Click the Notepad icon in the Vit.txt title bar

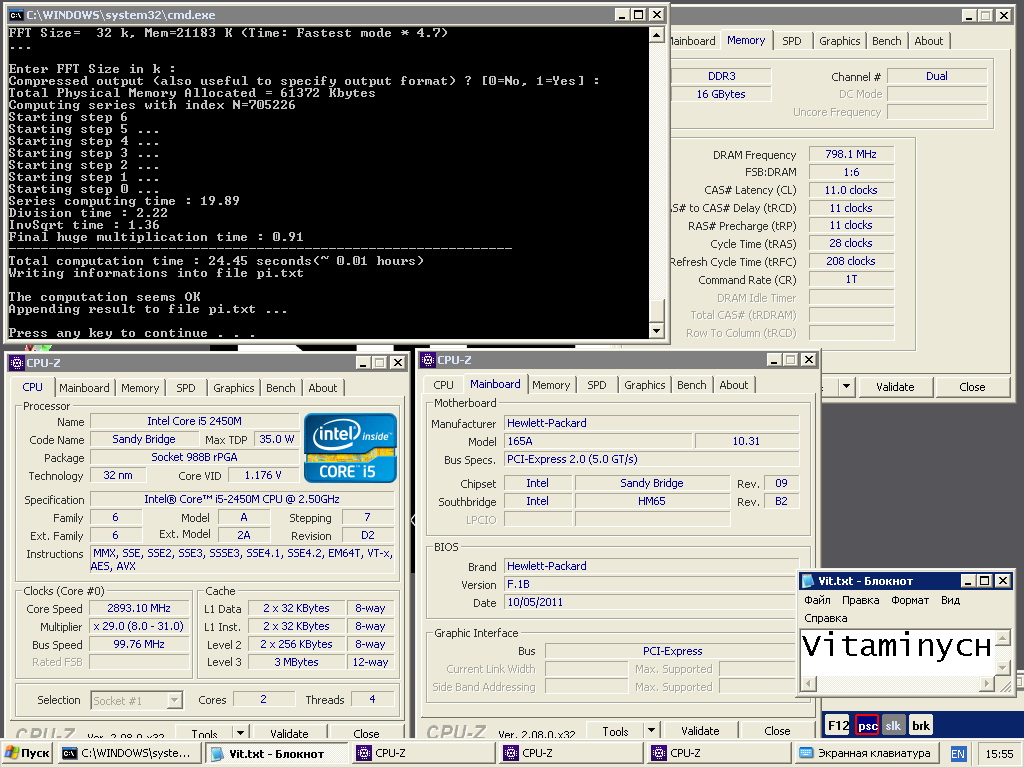(x=808, y=581)
